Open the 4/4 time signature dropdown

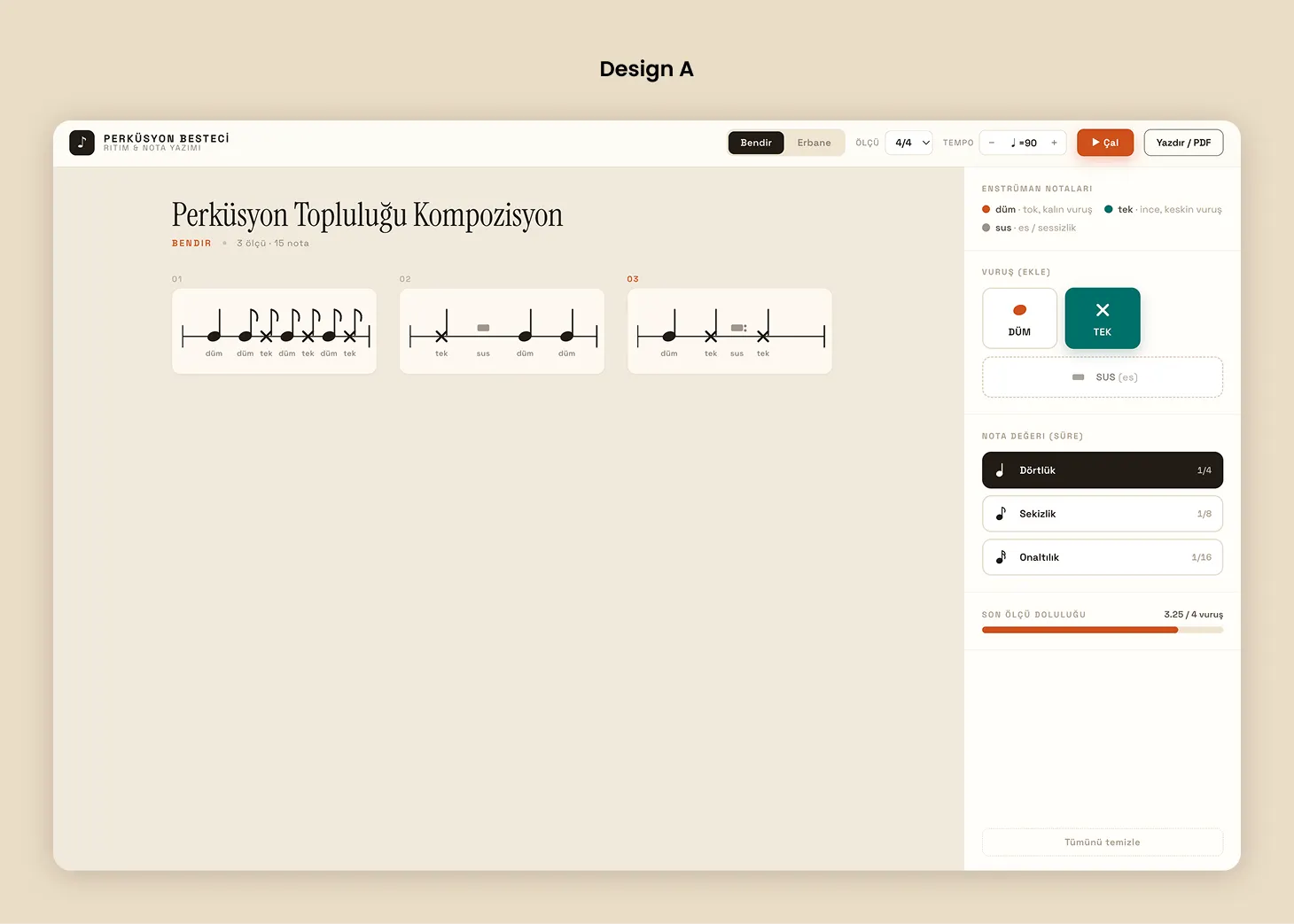pos(909,143)
